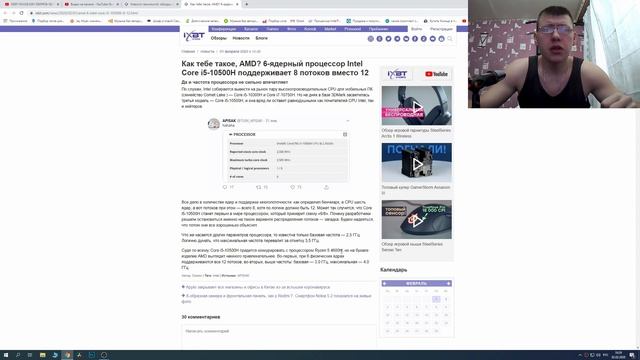640x360 pixels.
Task: Click the fifth round social icon in header
Action: coord(406,39)
